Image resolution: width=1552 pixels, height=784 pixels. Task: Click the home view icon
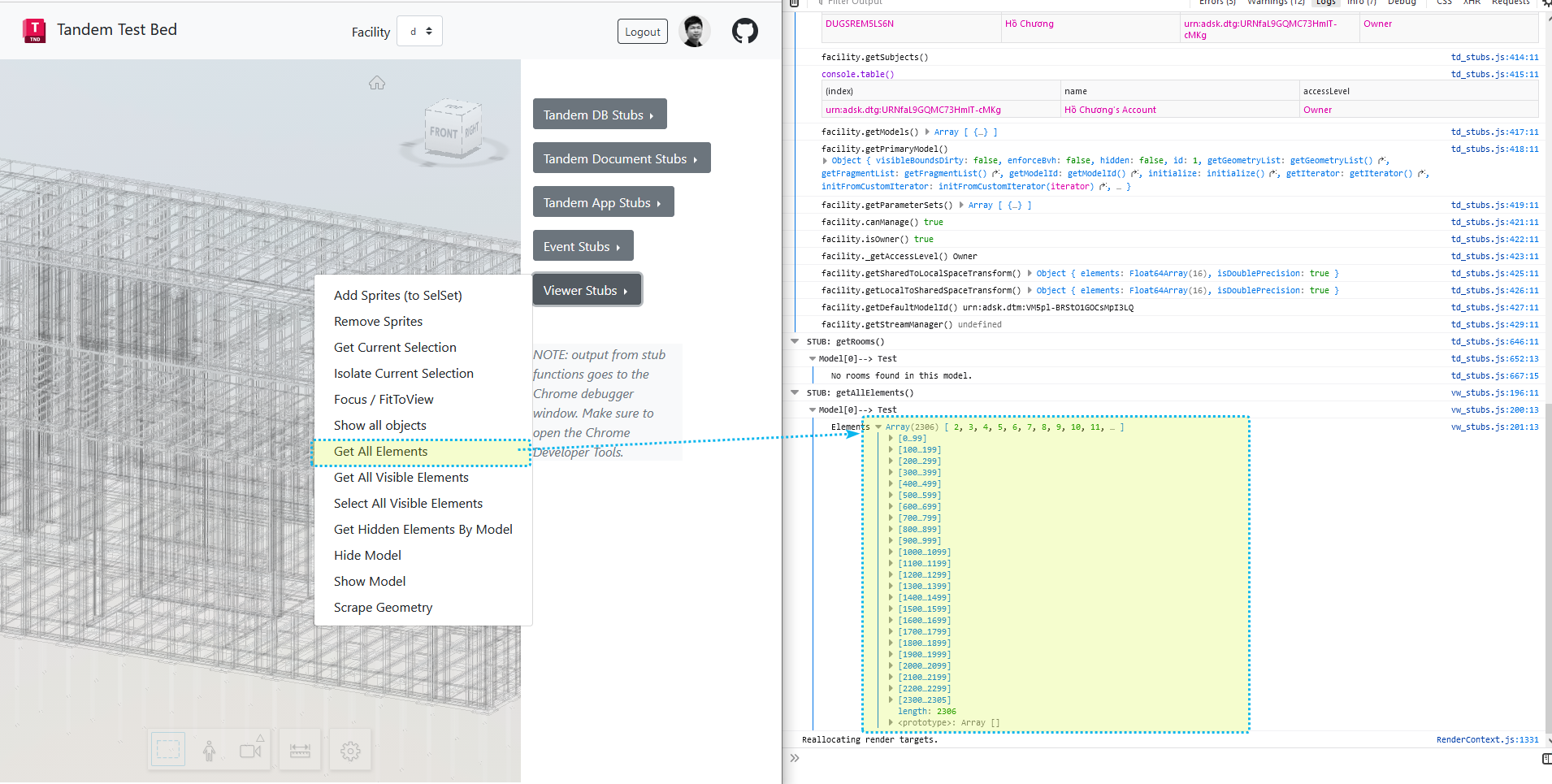(x=377, y=83)
